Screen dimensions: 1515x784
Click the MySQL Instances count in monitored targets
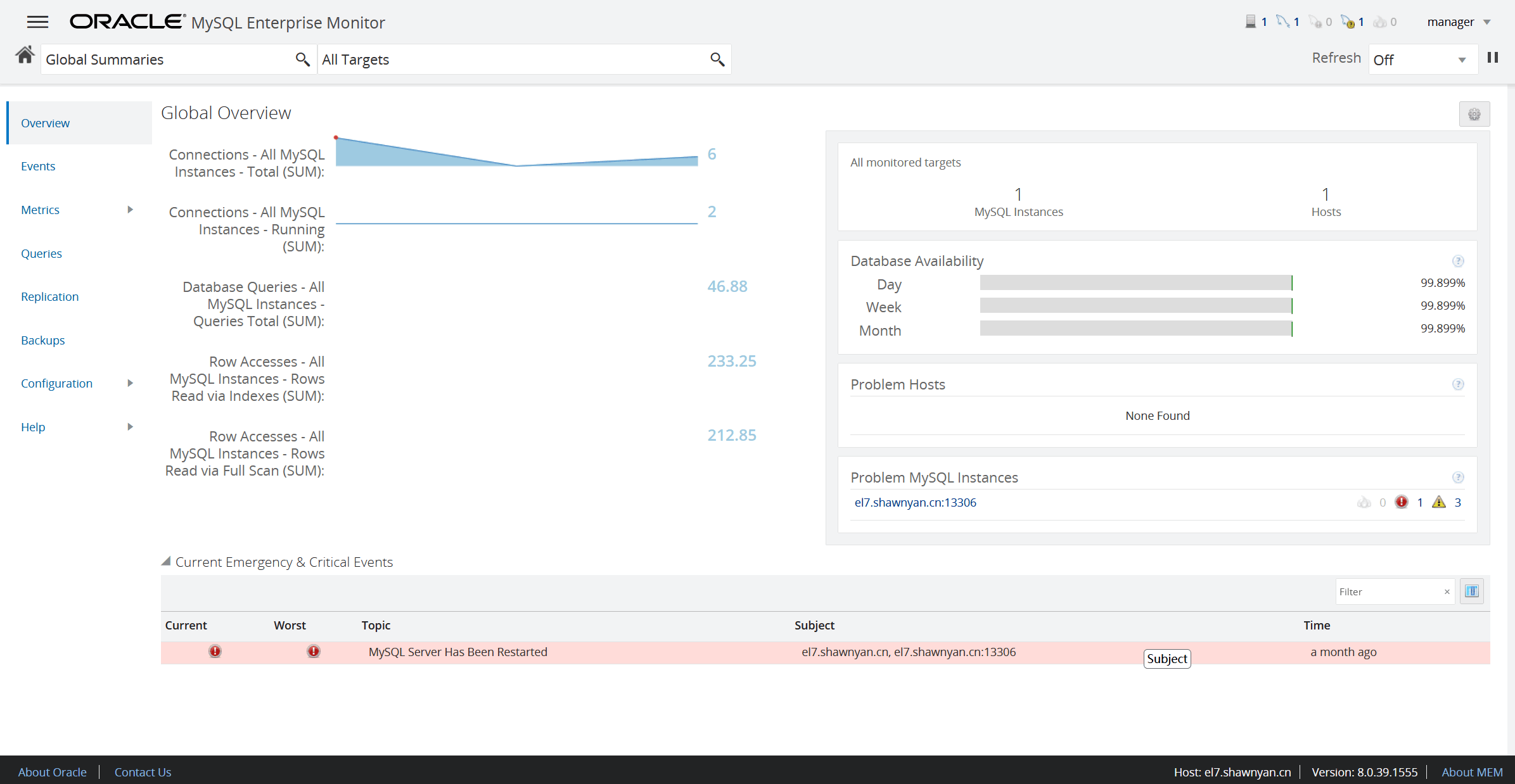pyautogui.click(x=1018, y=194)
